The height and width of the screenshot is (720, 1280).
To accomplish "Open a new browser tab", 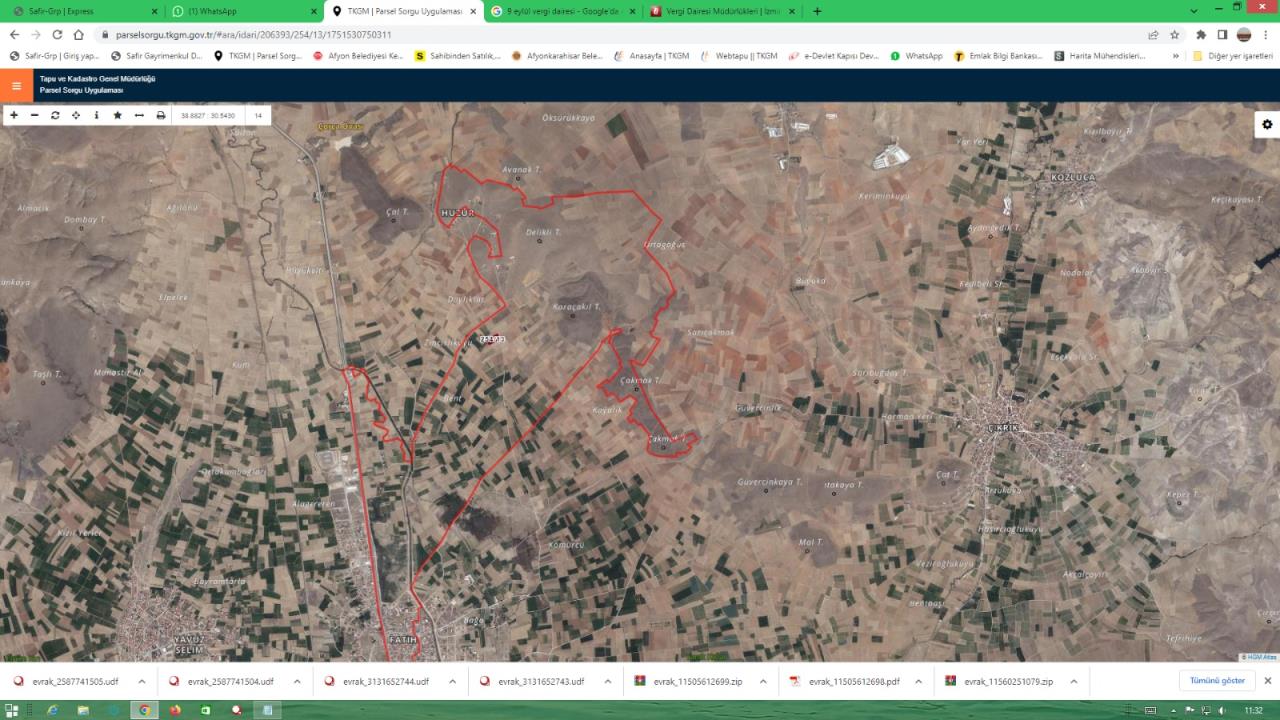I will click(x=817, y=11).
